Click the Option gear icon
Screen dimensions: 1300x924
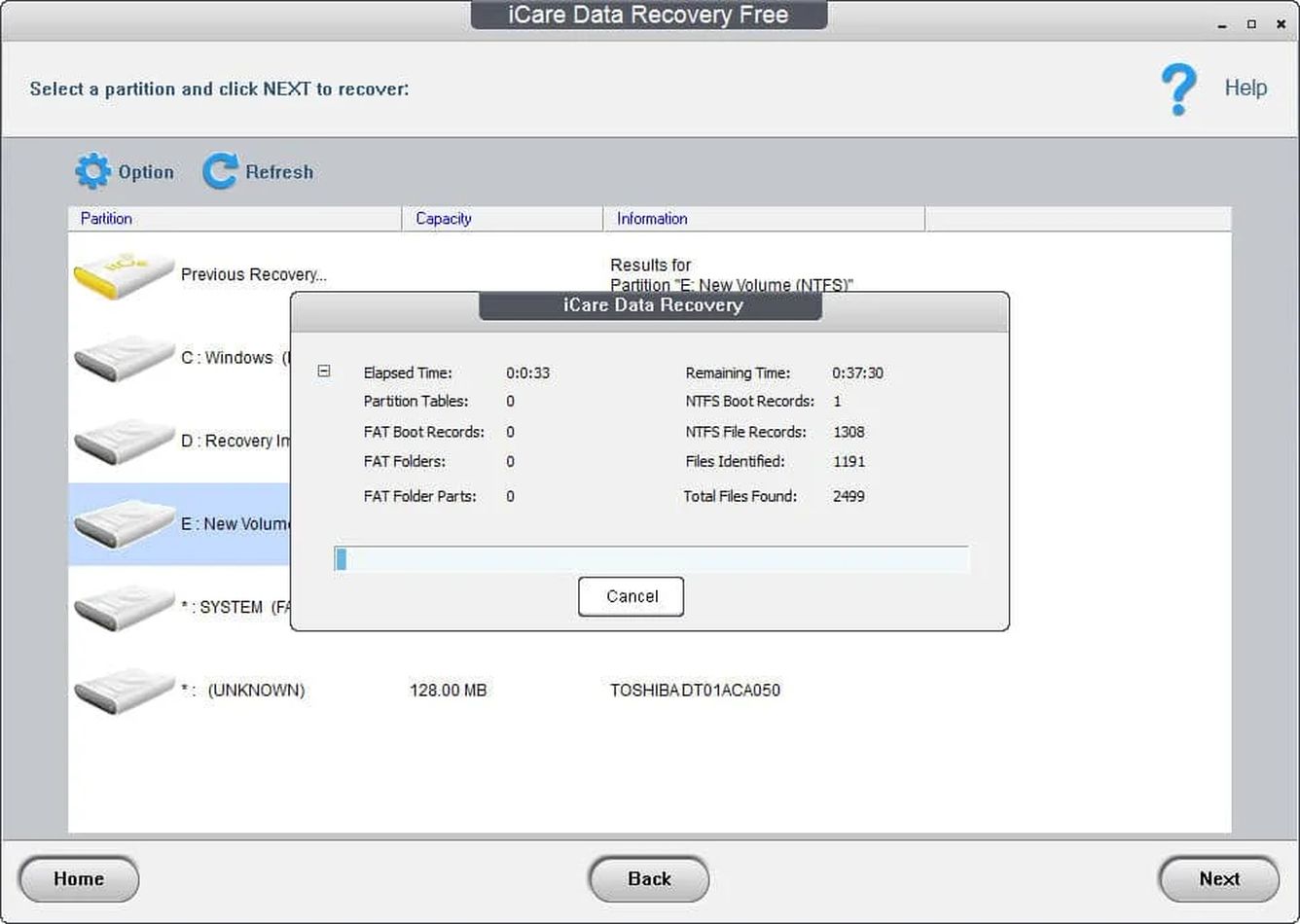point(92,171)
